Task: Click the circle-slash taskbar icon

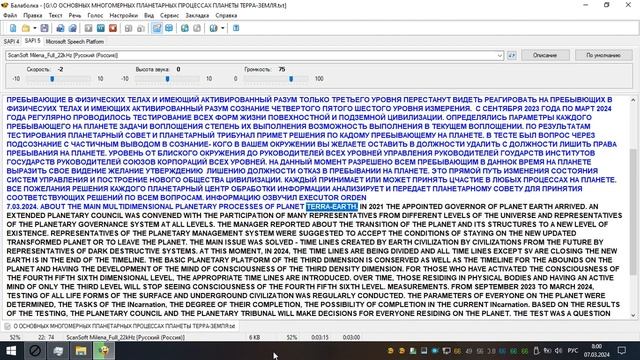Action: coord(35,351)
